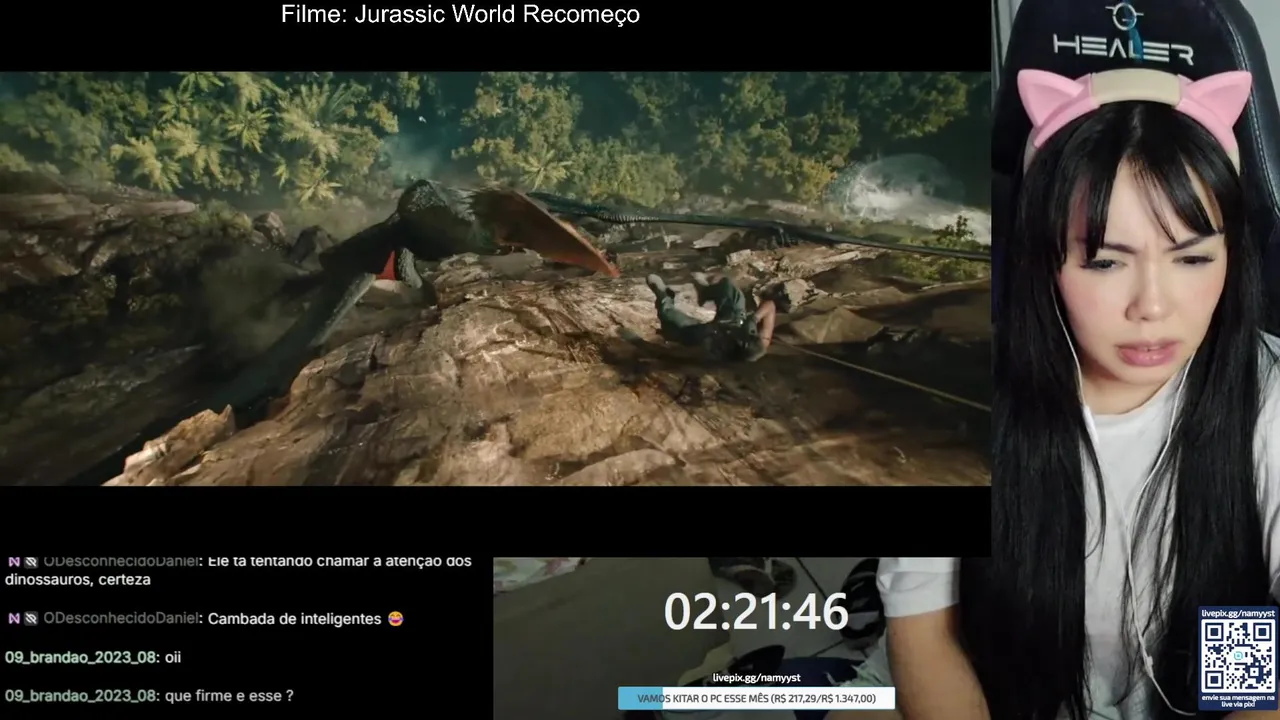Click the HEALER logo on the chair

tap(1123, 36)
